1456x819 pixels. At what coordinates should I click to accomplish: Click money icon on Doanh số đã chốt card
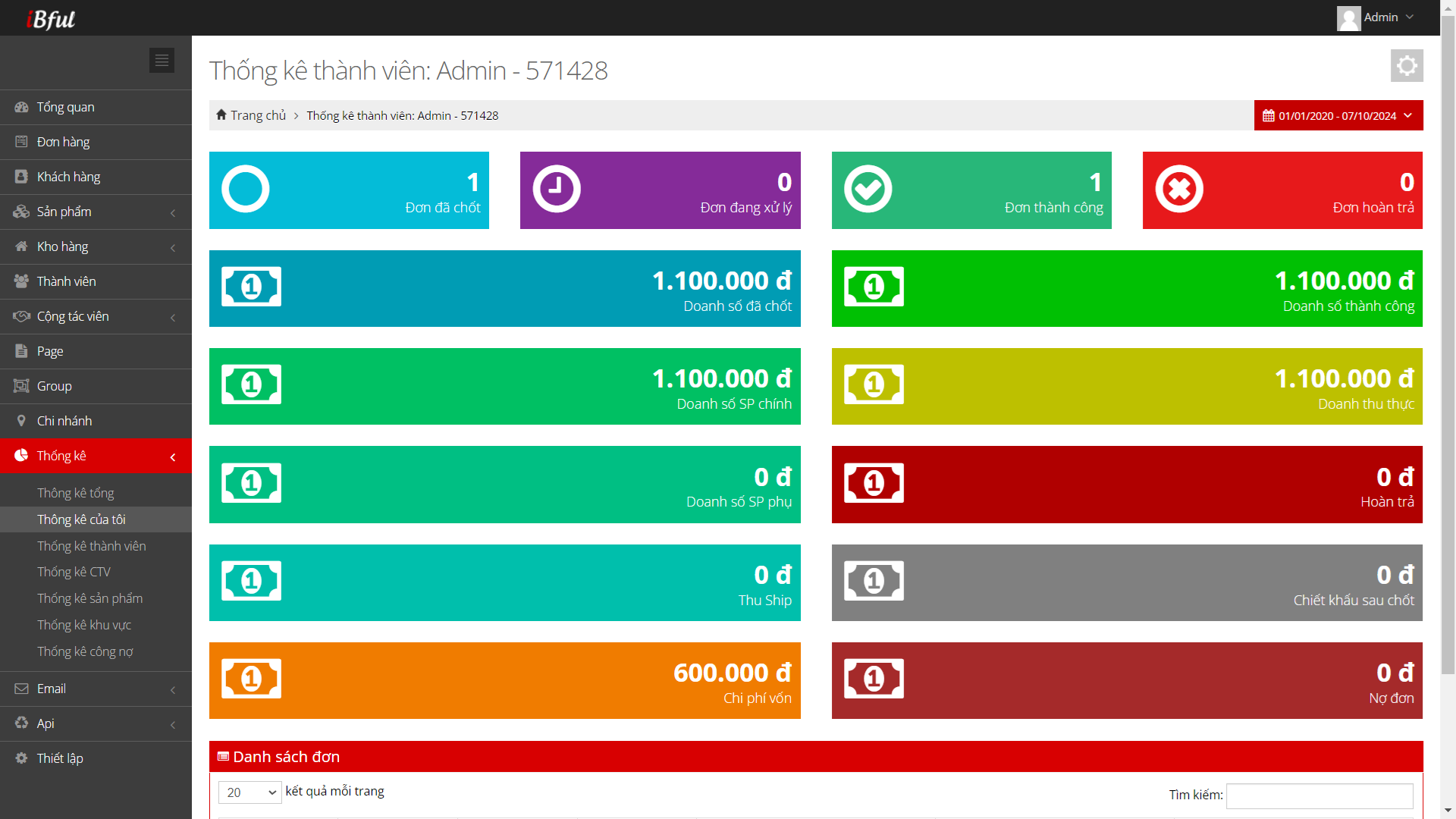(x=251, y=287)
